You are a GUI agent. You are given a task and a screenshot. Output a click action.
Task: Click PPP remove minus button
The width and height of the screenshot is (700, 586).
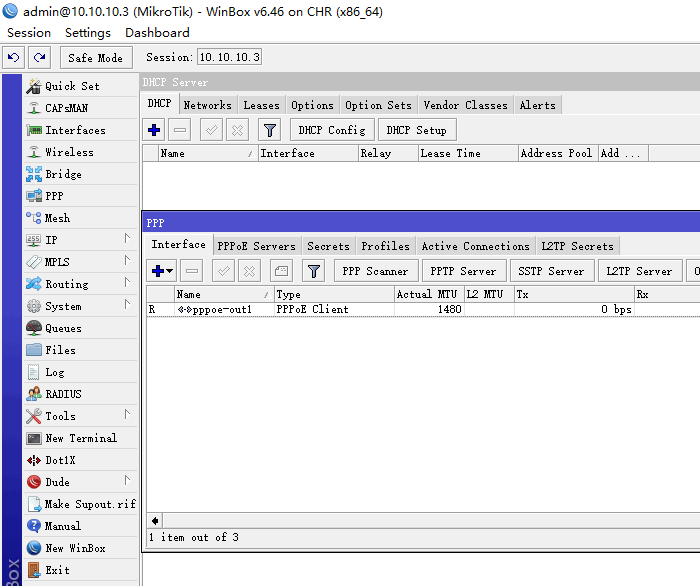(x=192, y=271)
